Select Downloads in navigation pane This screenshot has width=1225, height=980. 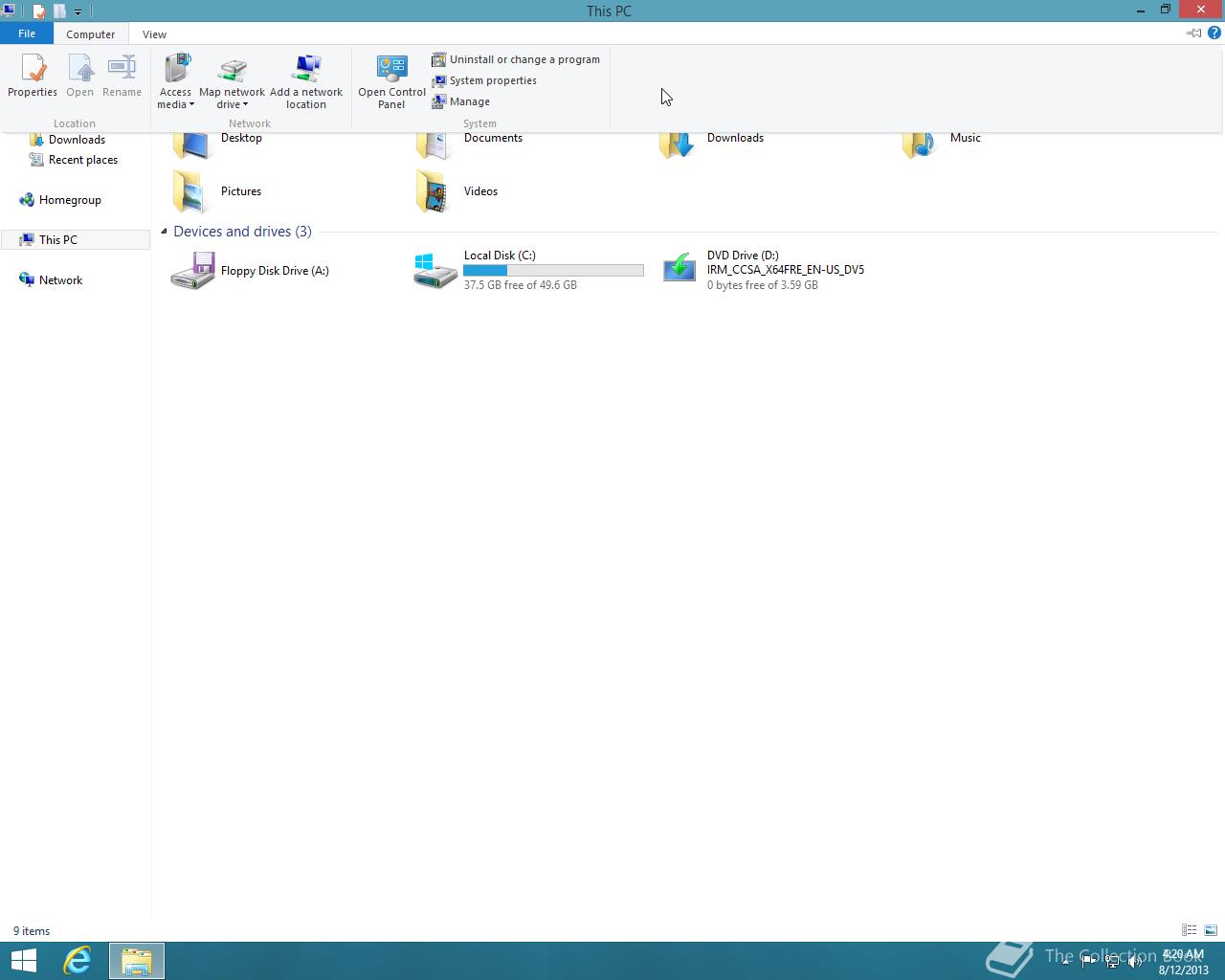pyautogui.click(x=77, y=140)
